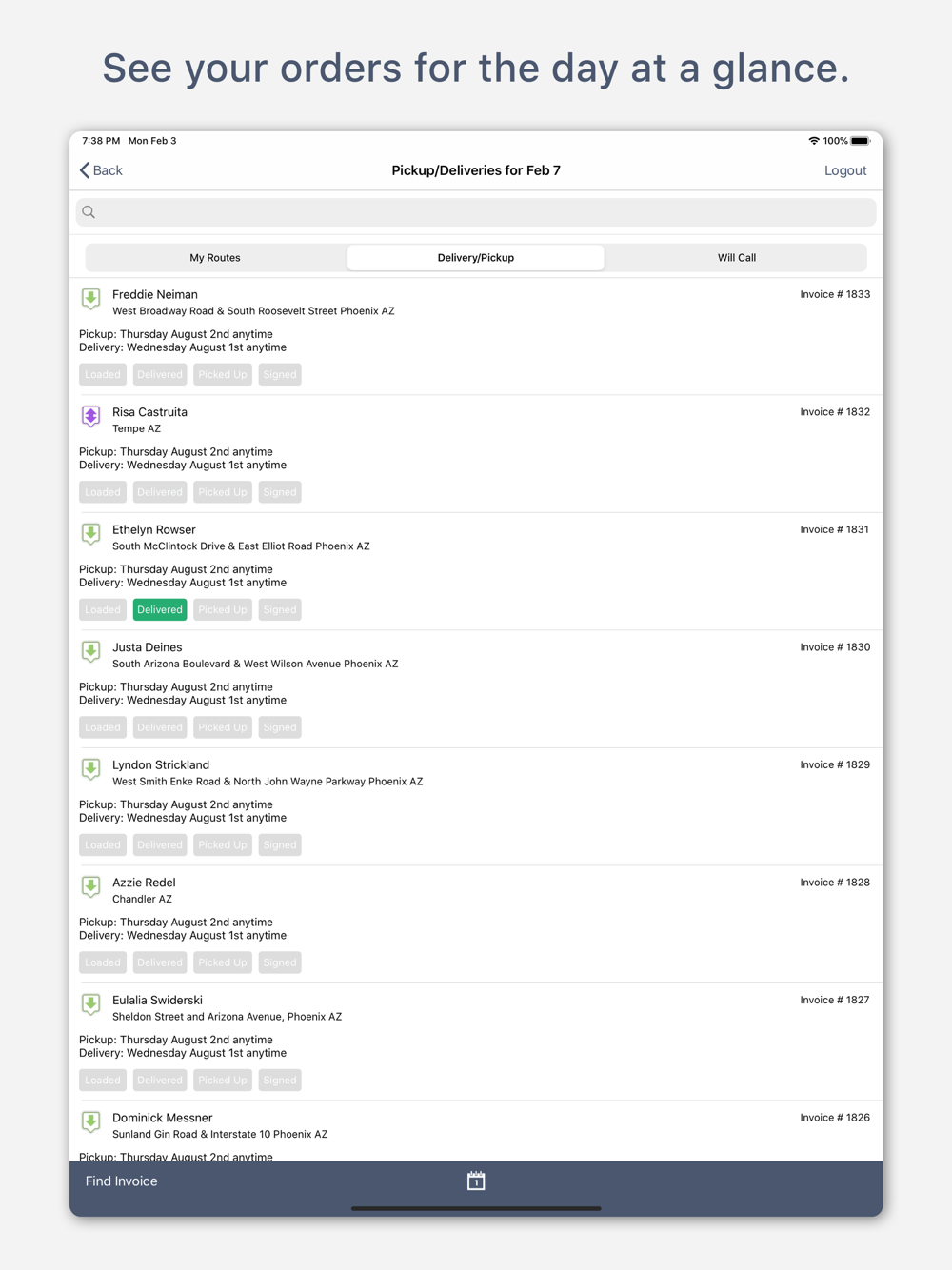Tap Justa Deines' delivery arrow icon
The height and width of the screenshot is (1270, 952).
[x=91, y=652]
